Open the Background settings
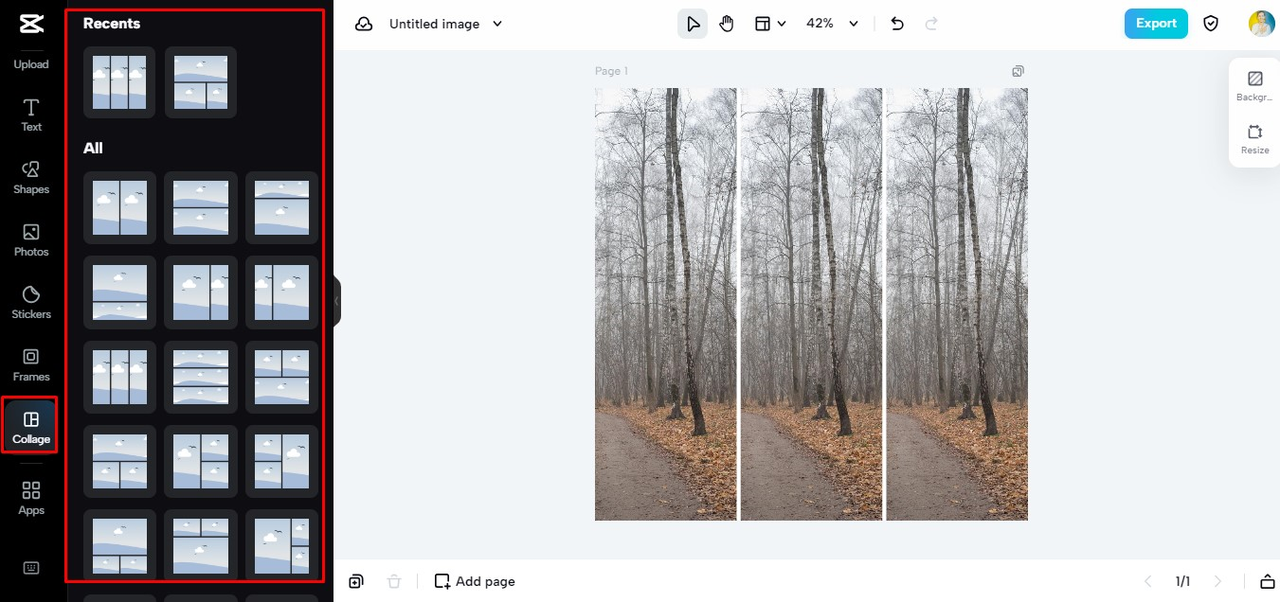The height and width of the screenshot is (602, 1280). click(1254, 86)
